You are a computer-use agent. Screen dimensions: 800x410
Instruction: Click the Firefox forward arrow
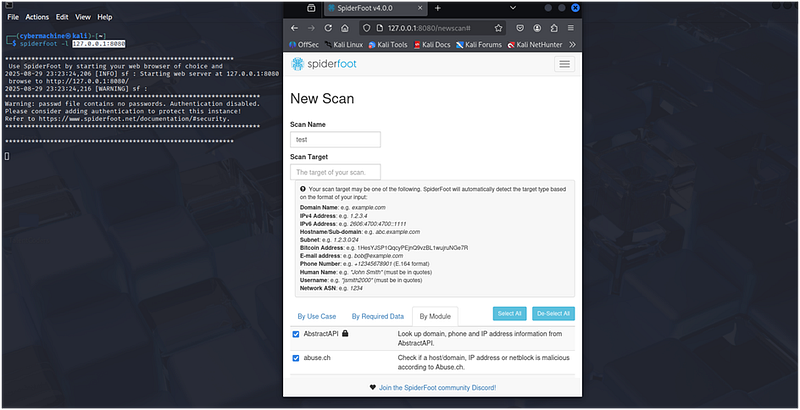(x=311, y=28)
